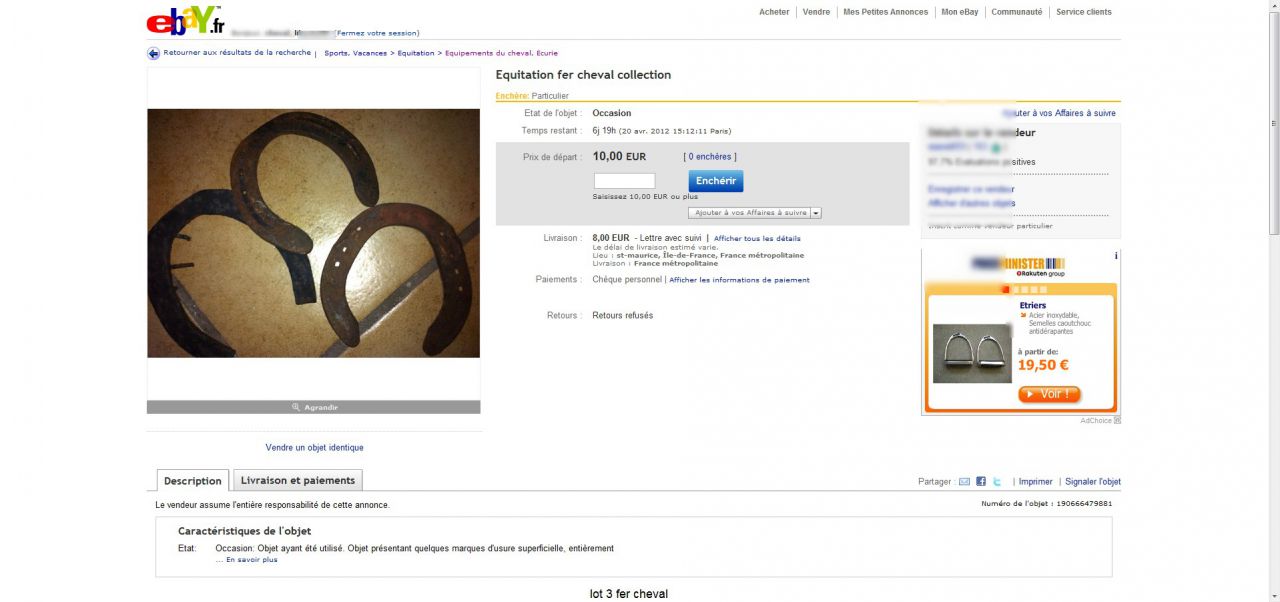
Task: Click the Enchérir button
Action: (x=716, y=181)
